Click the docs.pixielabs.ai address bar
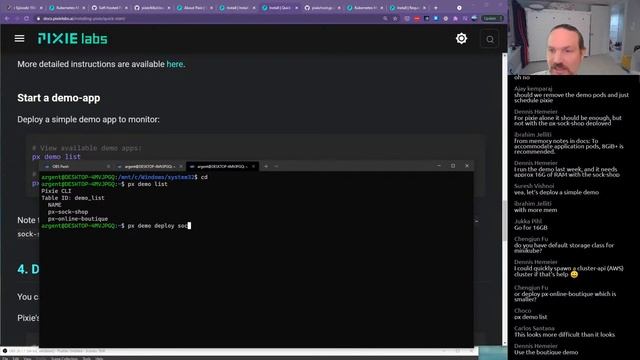 pos(208,18)
